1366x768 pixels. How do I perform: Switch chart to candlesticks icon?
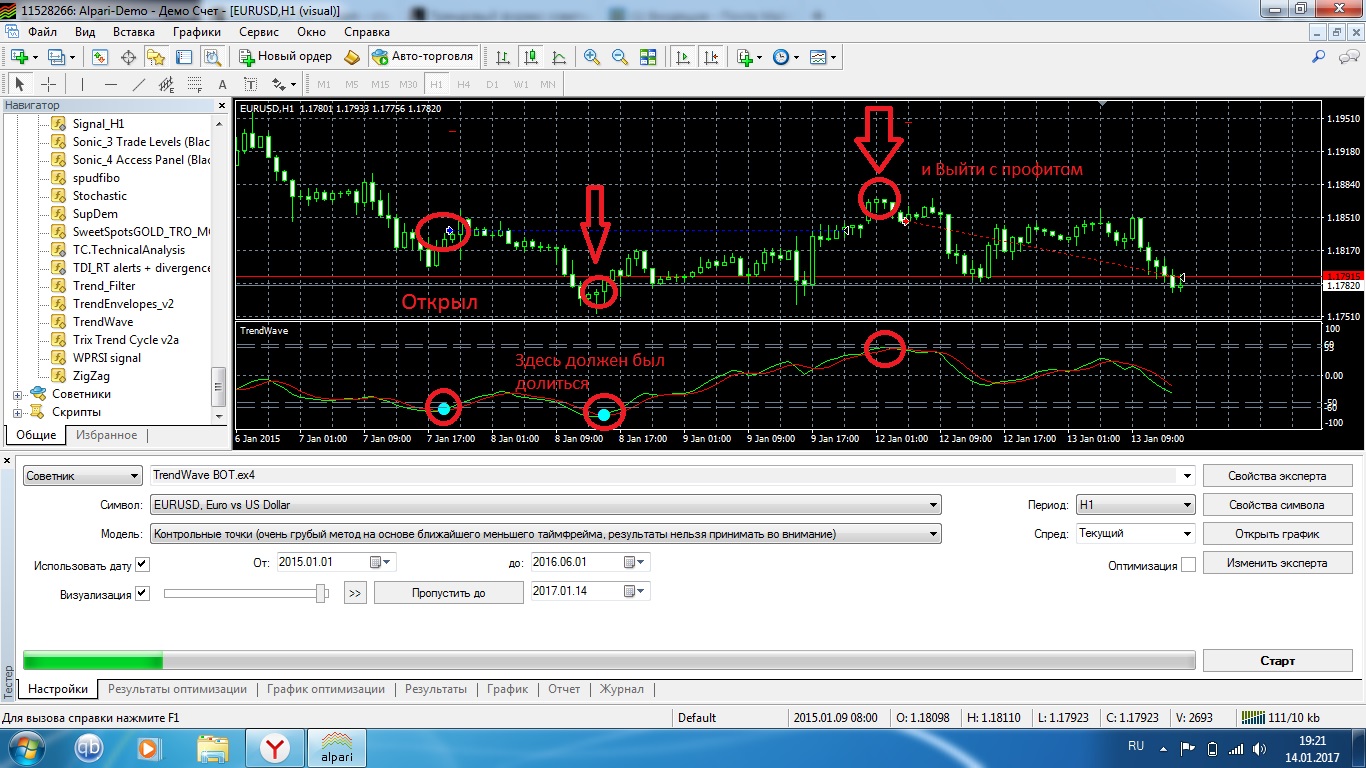click(x=531, y=57)
